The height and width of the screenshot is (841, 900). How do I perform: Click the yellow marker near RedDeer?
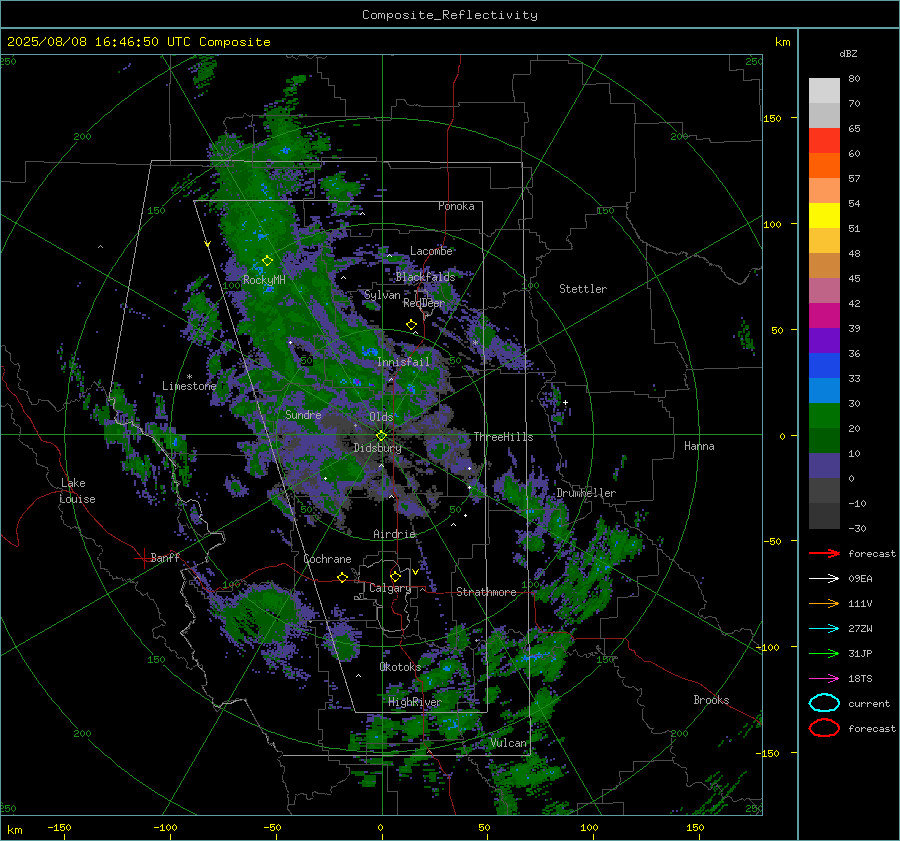tap(411, 325)
